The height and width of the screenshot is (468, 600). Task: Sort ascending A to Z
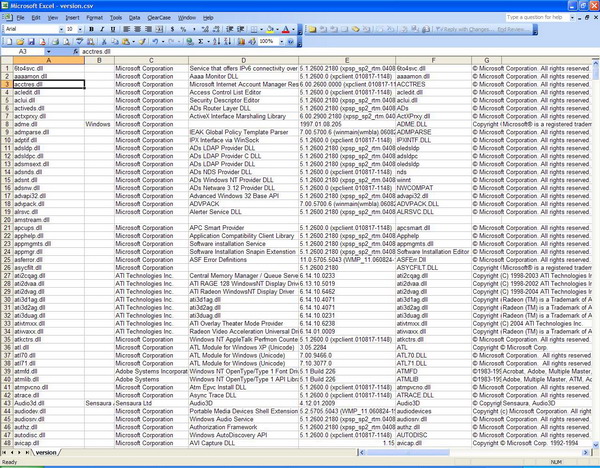(217, 42)
